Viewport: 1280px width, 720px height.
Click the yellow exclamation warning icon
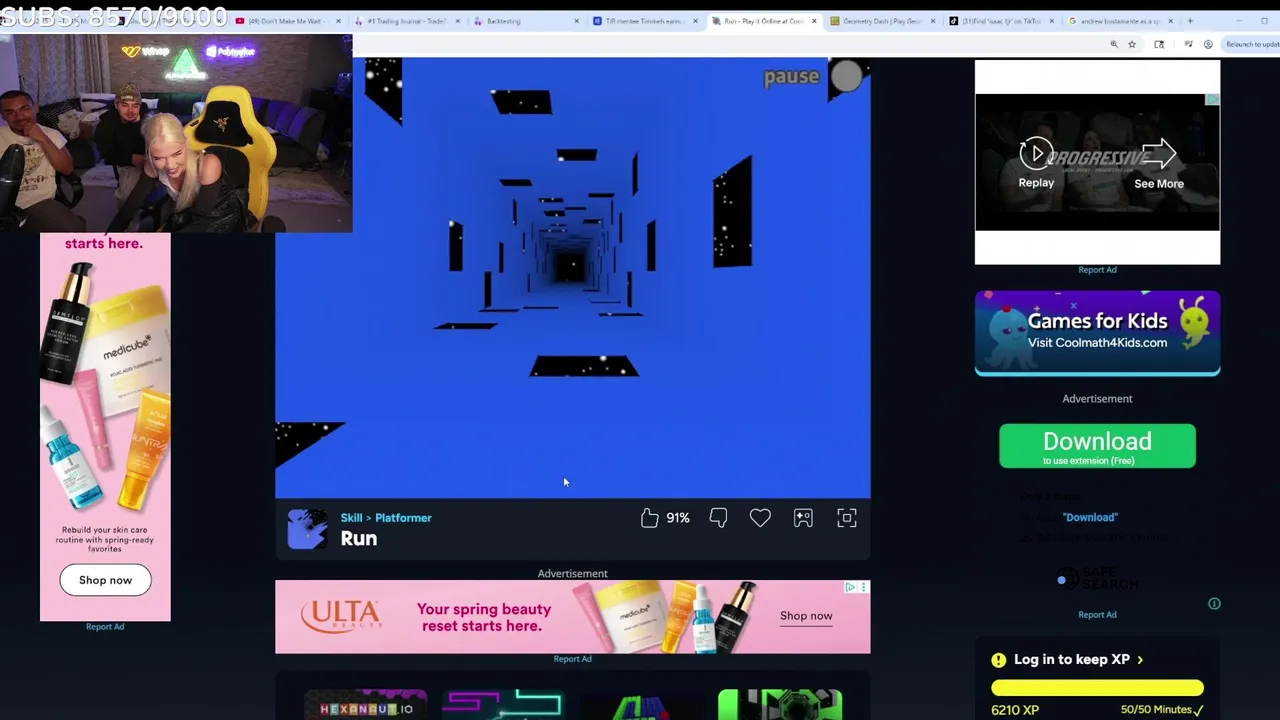[998, 660]
